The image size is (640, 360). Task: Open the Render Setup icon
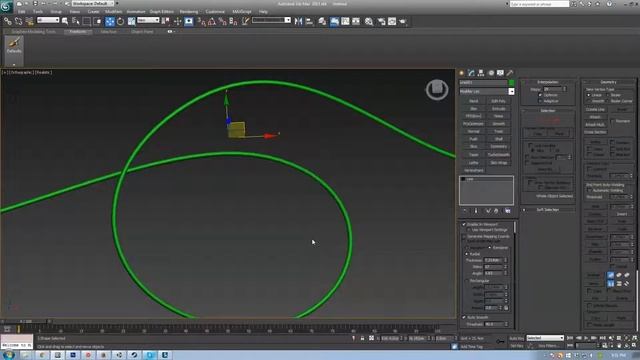click(x=381, y=21)
